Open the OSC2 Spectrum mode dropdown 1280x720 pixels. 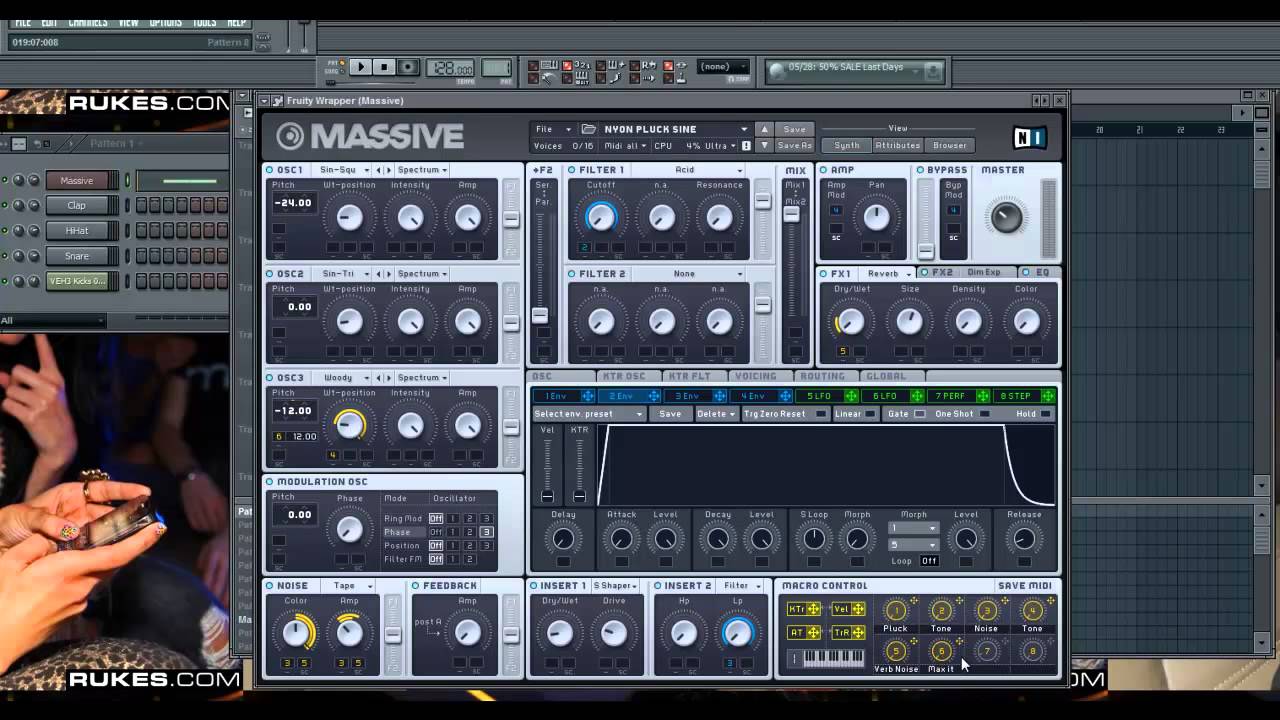point(423,274)
